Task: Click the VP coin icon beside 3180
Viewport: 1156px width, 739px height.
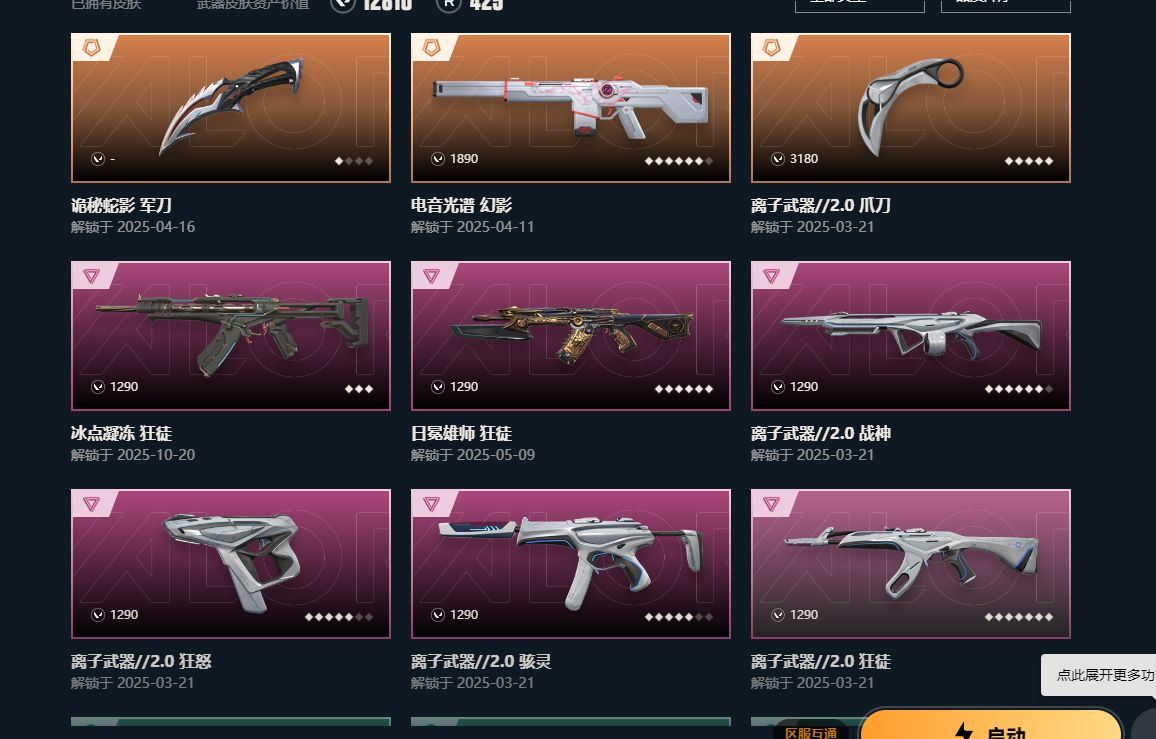Action: coord(778,159)
